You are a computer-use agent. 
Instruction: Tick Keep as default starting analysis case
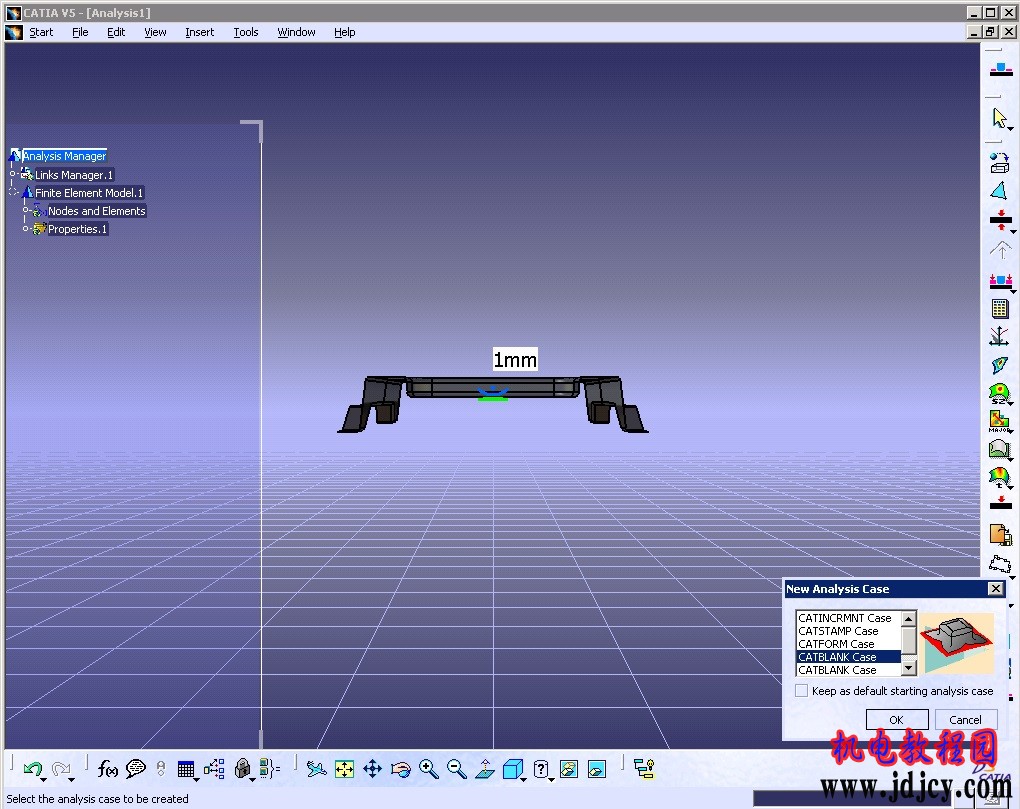tap(801, 691)
